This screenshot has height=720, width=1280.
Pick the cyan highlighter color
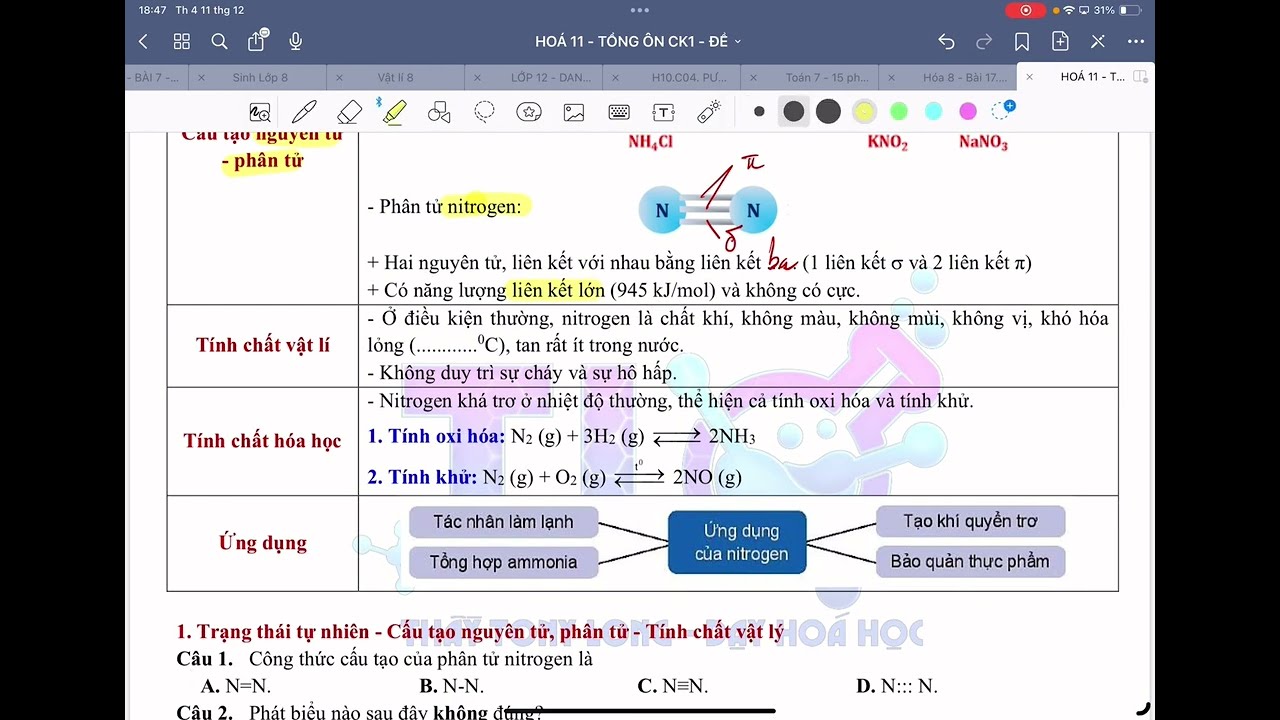(933, 112)
